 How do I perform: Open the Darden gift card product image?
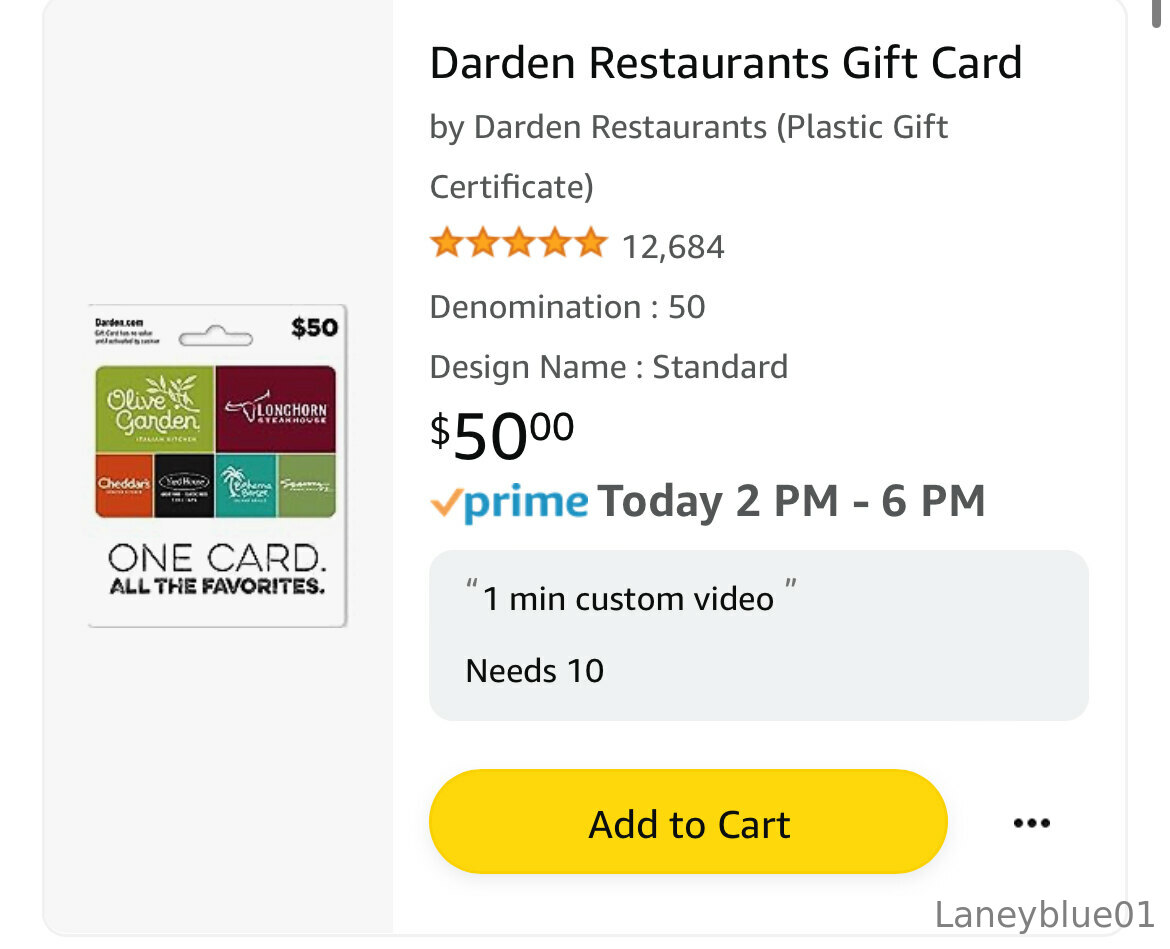217,466
